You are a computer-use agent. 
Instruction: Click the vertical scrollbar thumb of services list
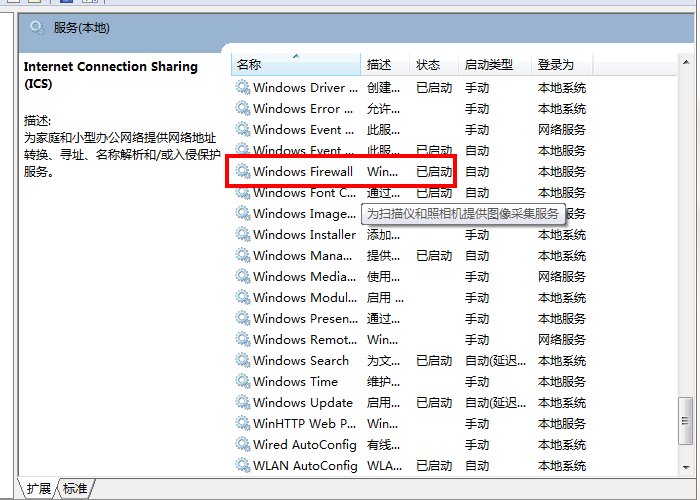tap(685, 421)
